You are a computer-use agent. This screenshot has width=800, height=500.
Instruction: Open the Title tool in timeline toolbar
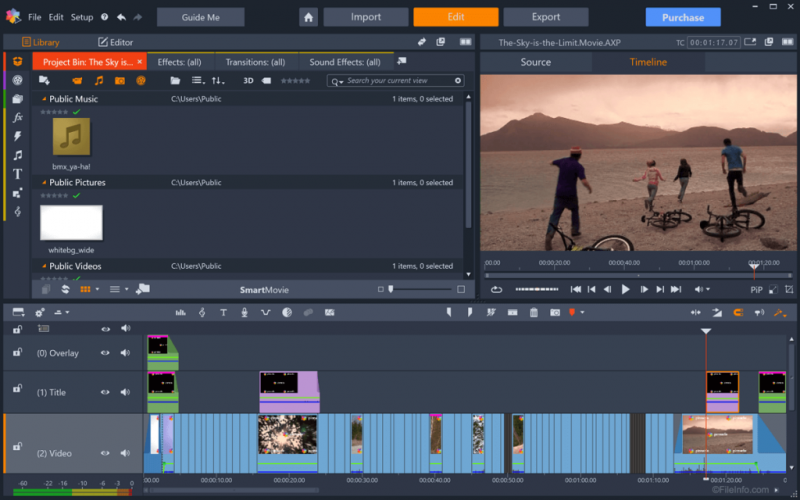(223, 313)
